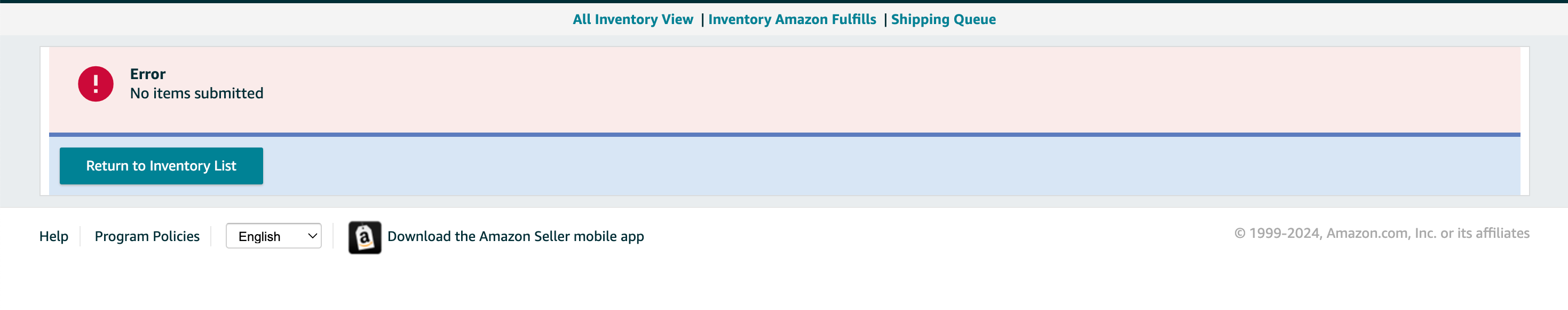This screenshot has height=310, width=1568.
Task: Click the Amazon copyright notice text
Action: (x=1382, y=233)
